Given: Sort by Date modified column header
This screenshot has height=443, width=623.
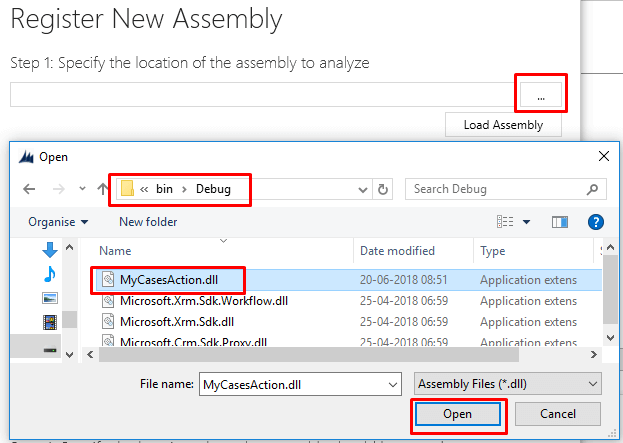Looking at the screenshot, I should pyautogui.click(x=397, y=251).
